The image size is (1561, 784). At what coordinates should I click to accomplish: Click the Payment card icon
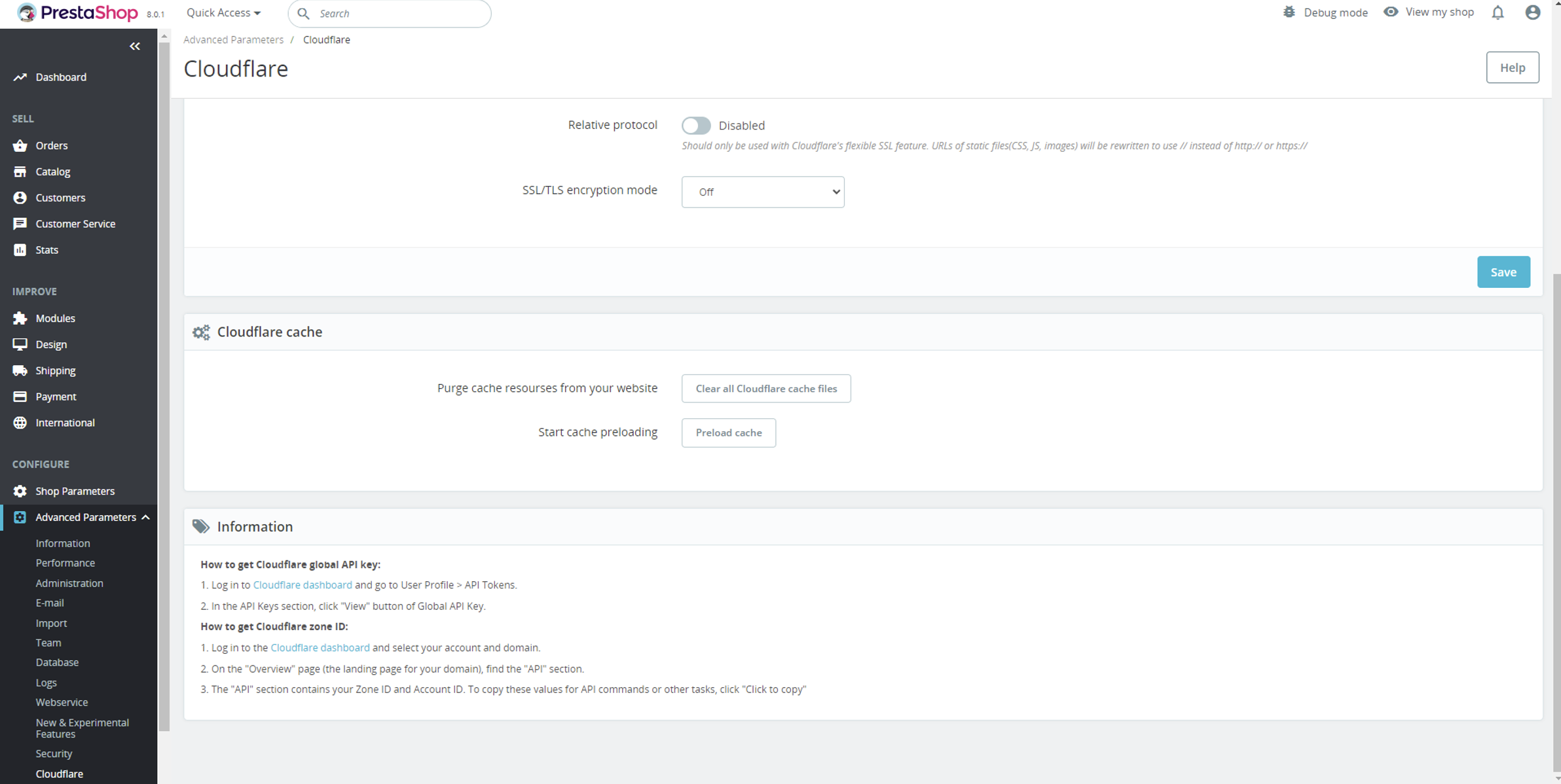(20, 397)
